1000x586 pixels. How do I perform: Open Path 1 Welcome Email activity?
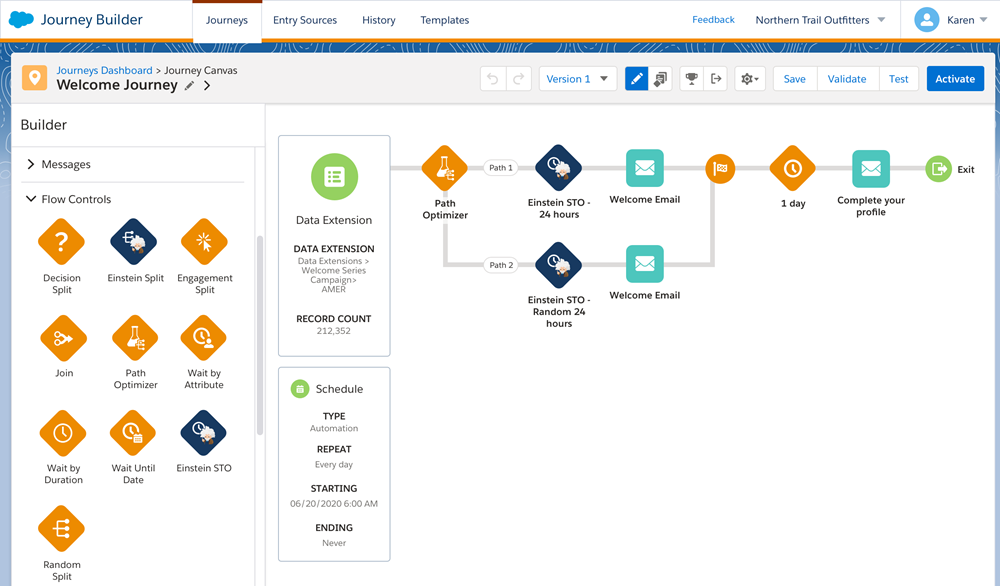645,168
